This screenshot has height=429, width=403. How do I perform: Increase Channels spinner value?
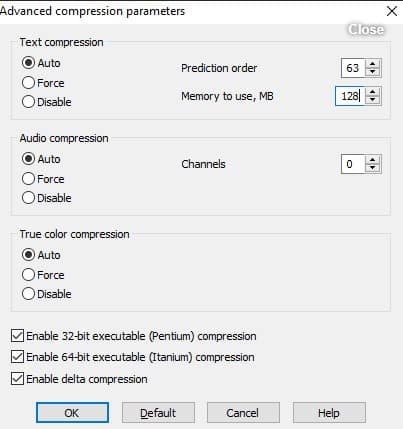pos(372,160)
